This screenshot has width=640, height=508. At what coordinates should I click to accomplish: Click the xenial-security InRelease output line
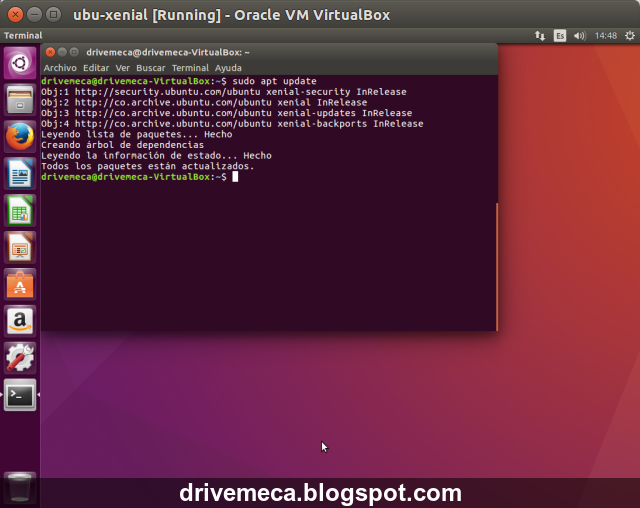224,92
